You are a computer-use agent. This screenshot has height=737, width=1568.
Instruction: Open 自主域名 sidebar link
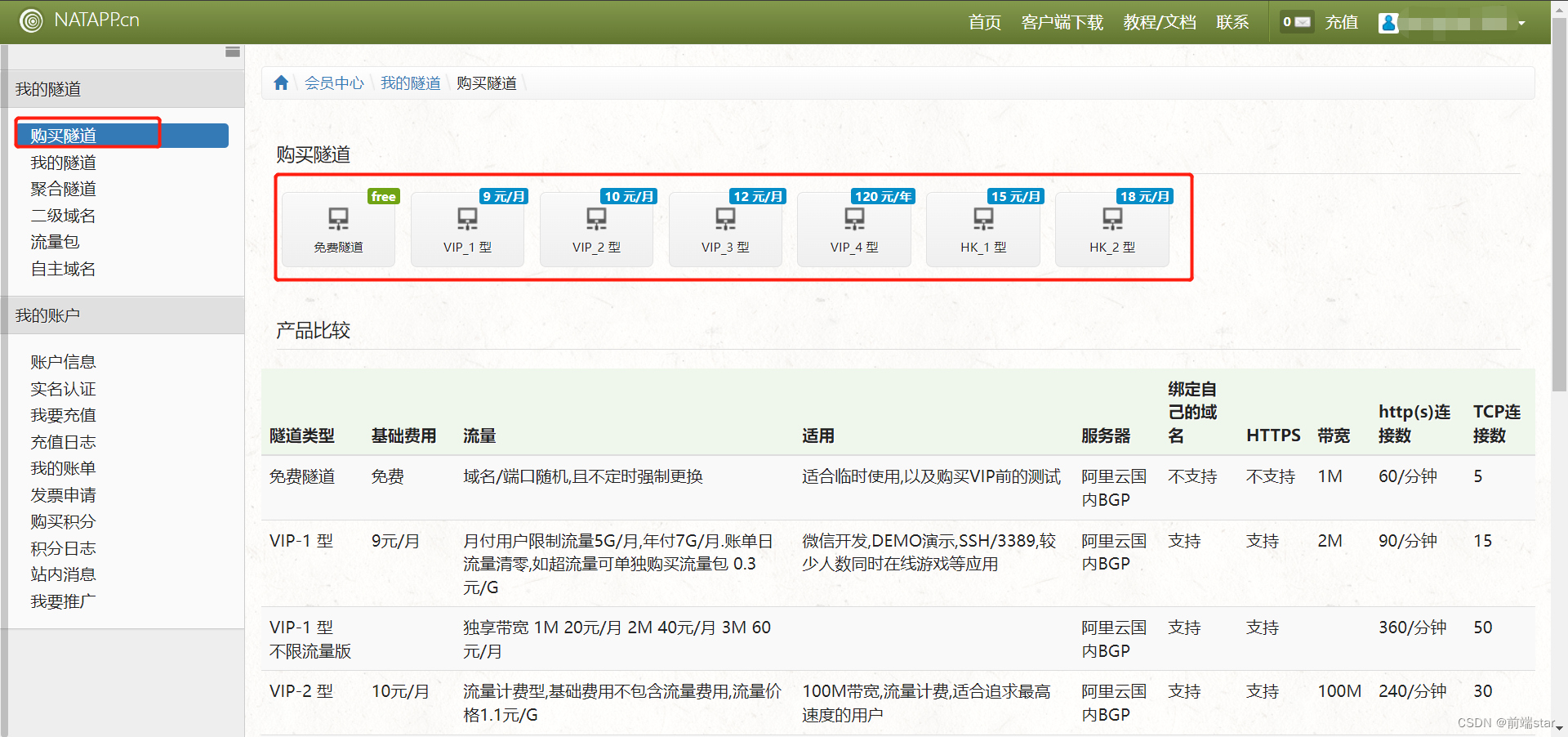click(63, 269)
